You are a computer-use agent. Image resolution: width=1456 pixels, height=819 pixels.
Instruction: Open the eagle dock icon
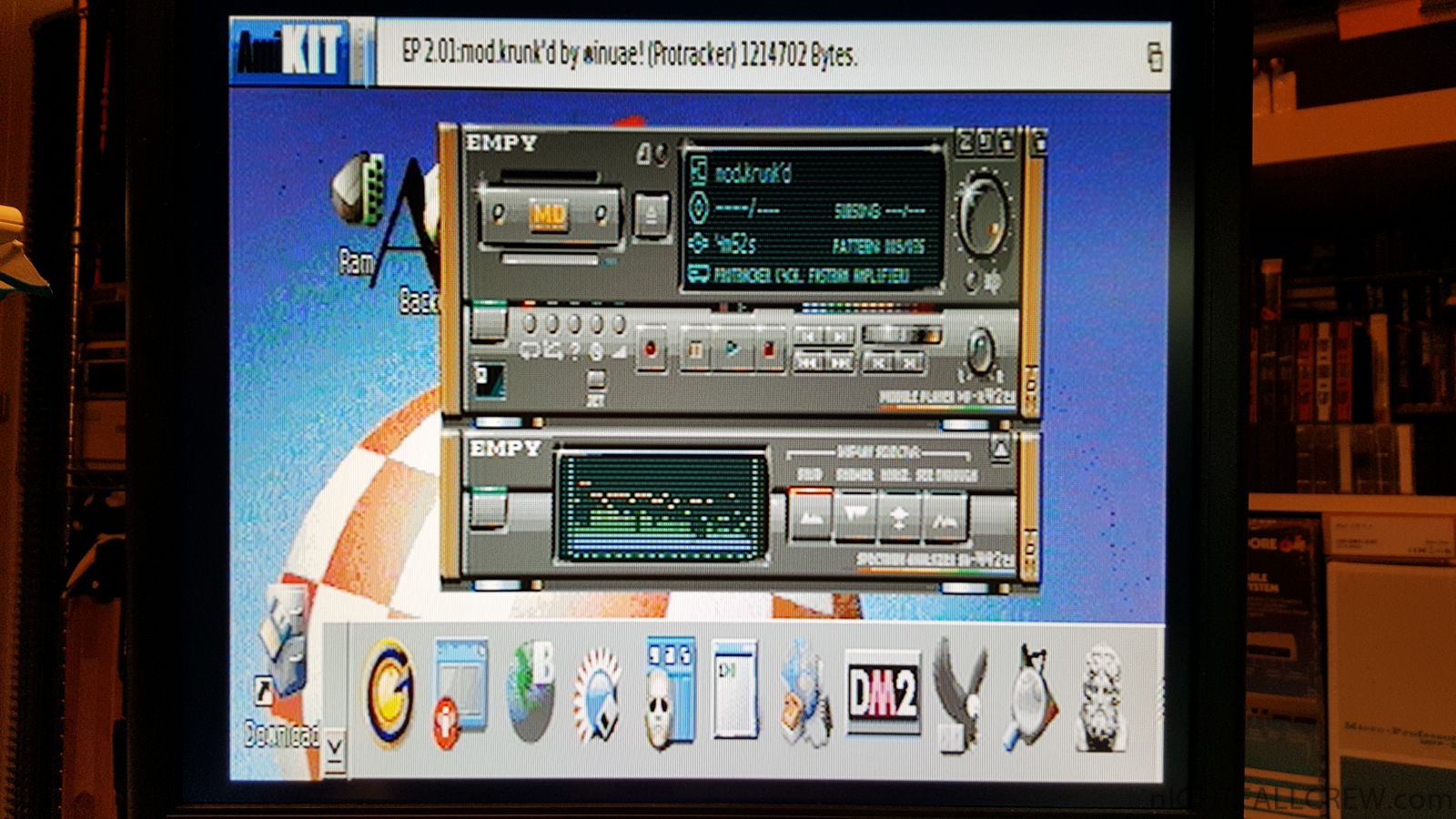(x=960, y=696)
